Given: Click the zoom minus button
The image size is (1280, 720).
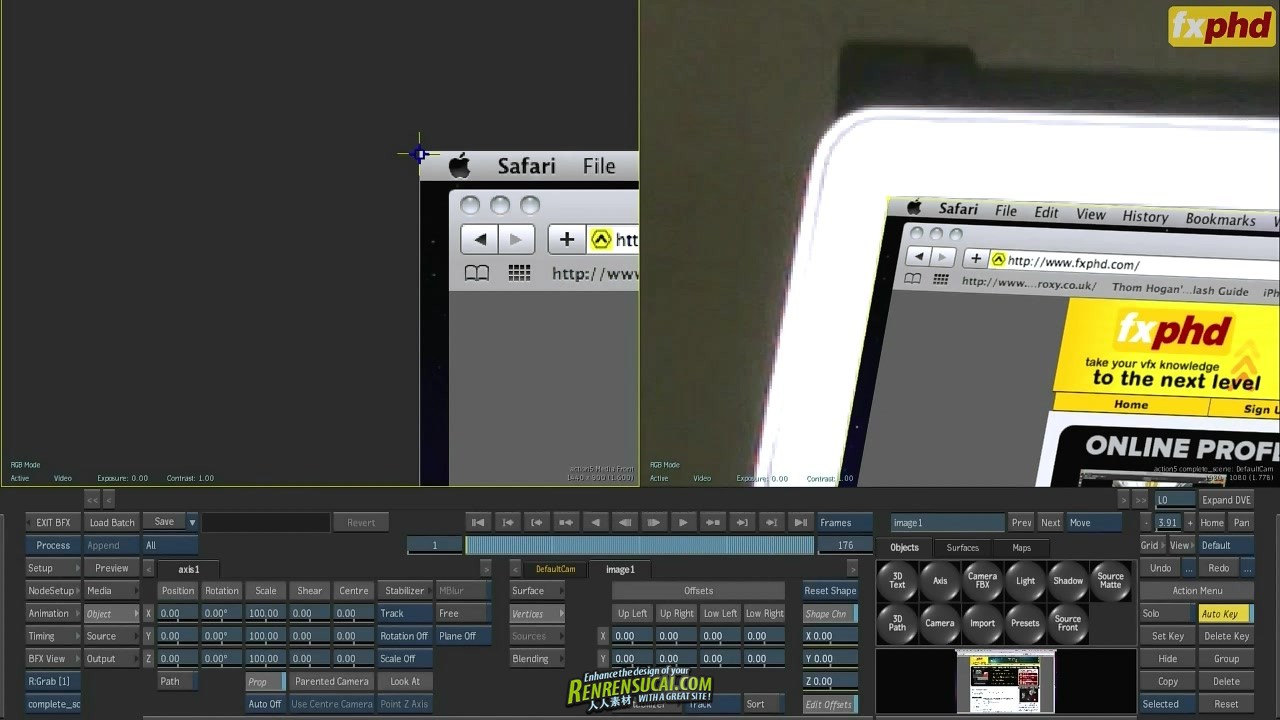Looking at the screenshot, I should click(1146, 523).
